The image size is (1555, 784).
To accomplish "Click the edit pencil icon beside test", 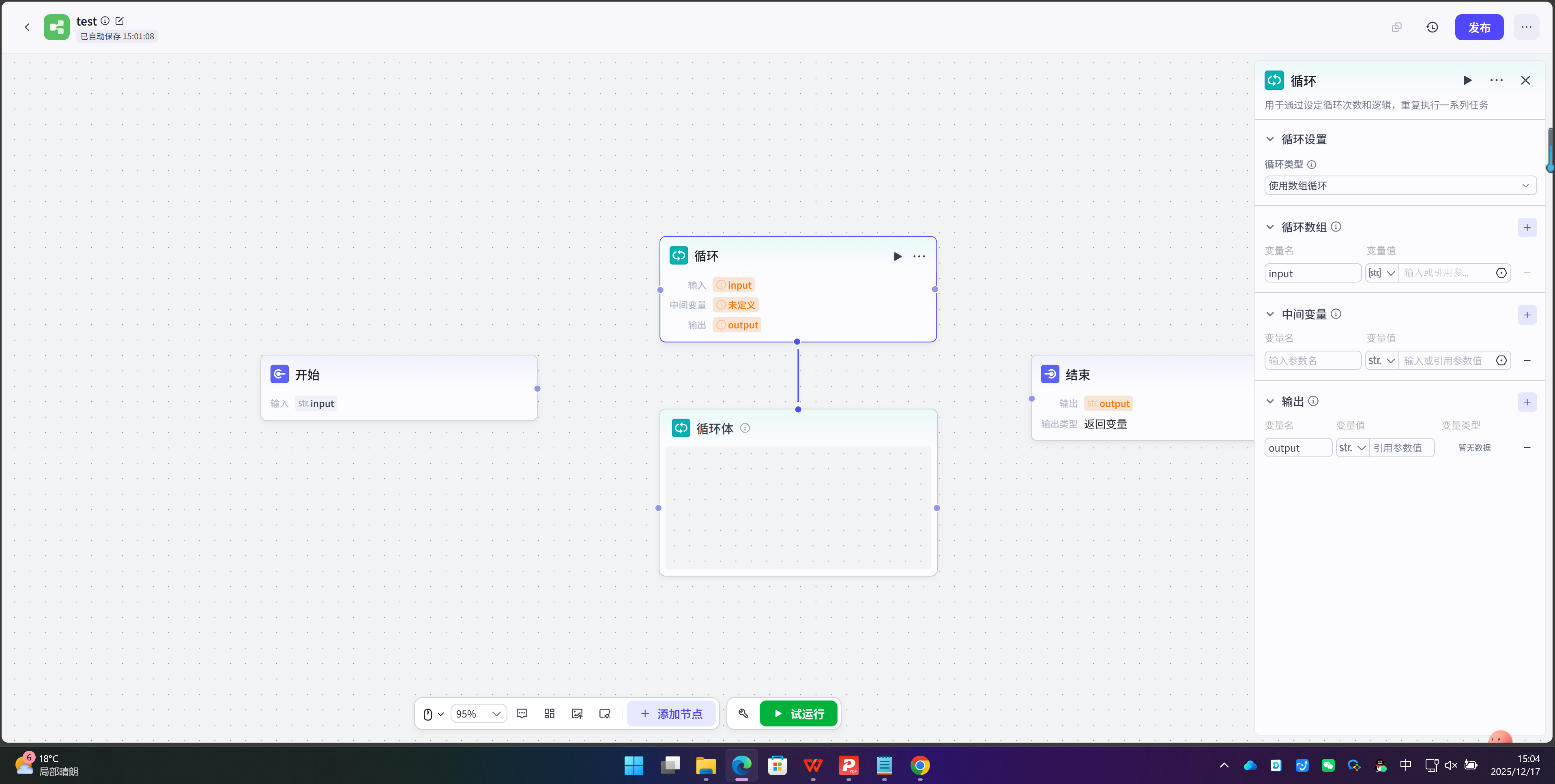I will pos(120,21).
